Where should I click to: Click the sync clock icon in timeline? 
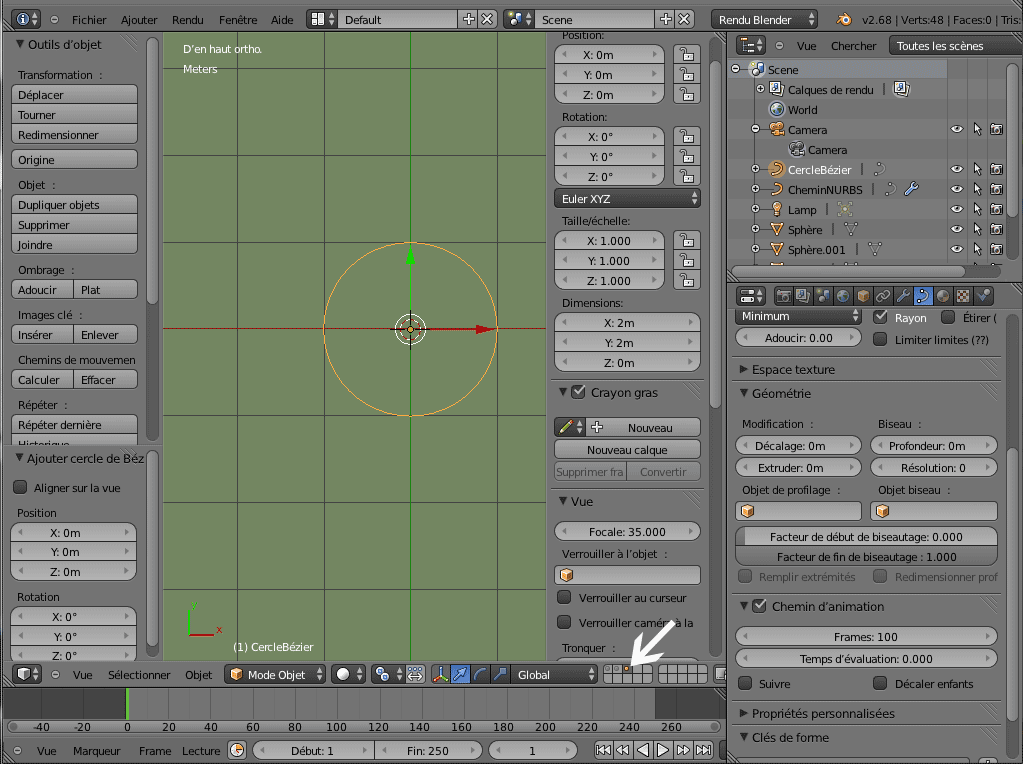(237, 750)
